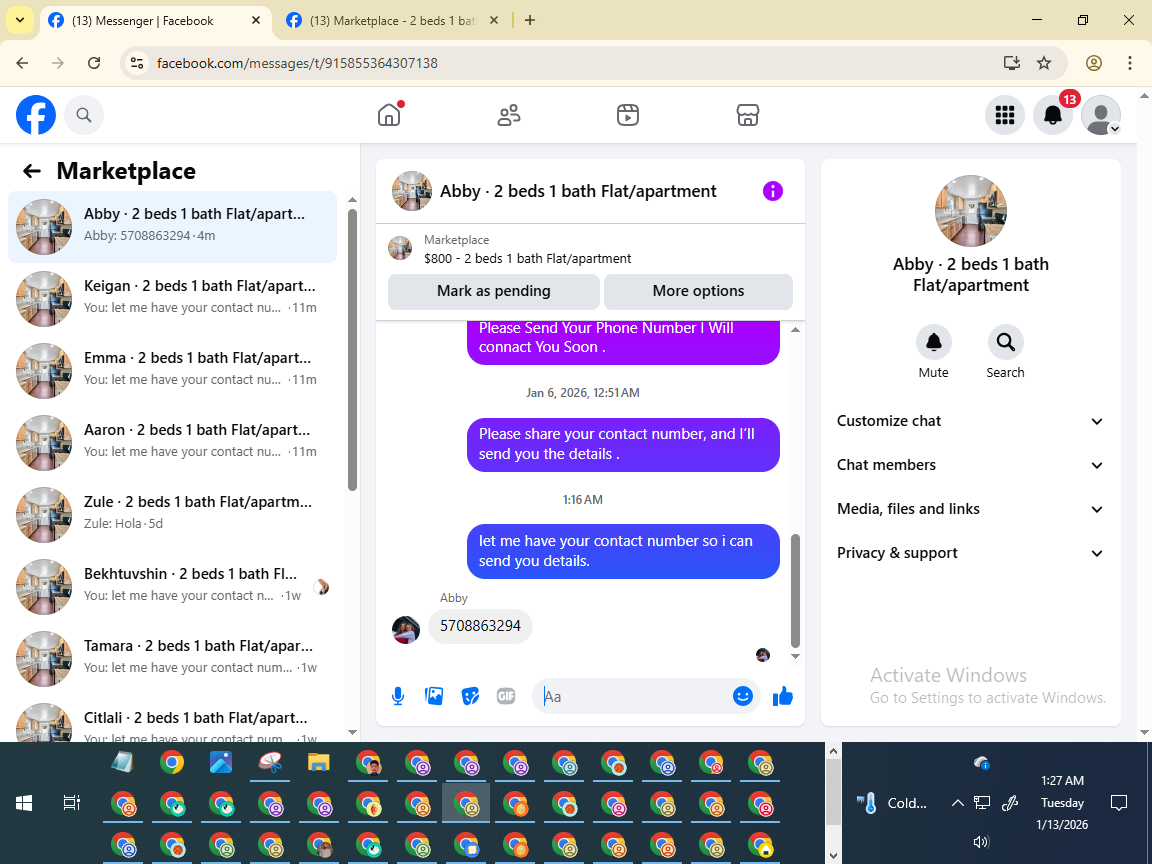This screenshot has width=1152, height=864.
Task: Open Windows Start button
Action: tap(24, 803)
